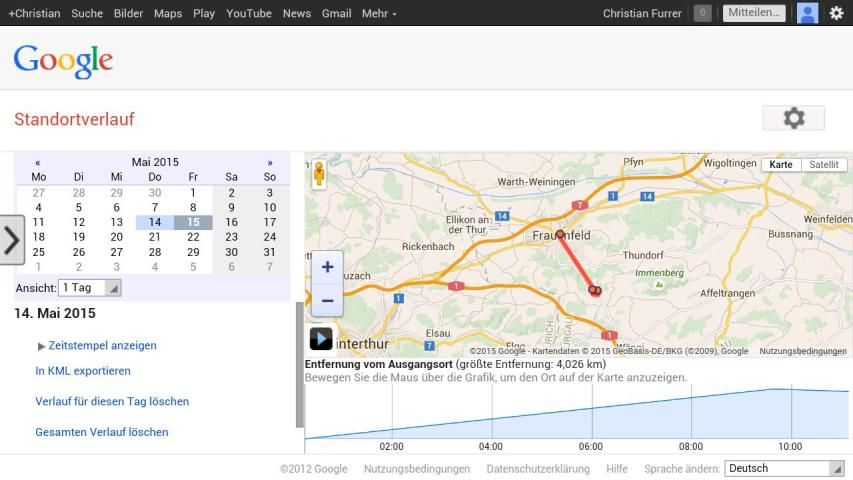The height and width of the screenshot is (480, 853).
Task: Select 15 May in the calendar
Action: (193, 222)
